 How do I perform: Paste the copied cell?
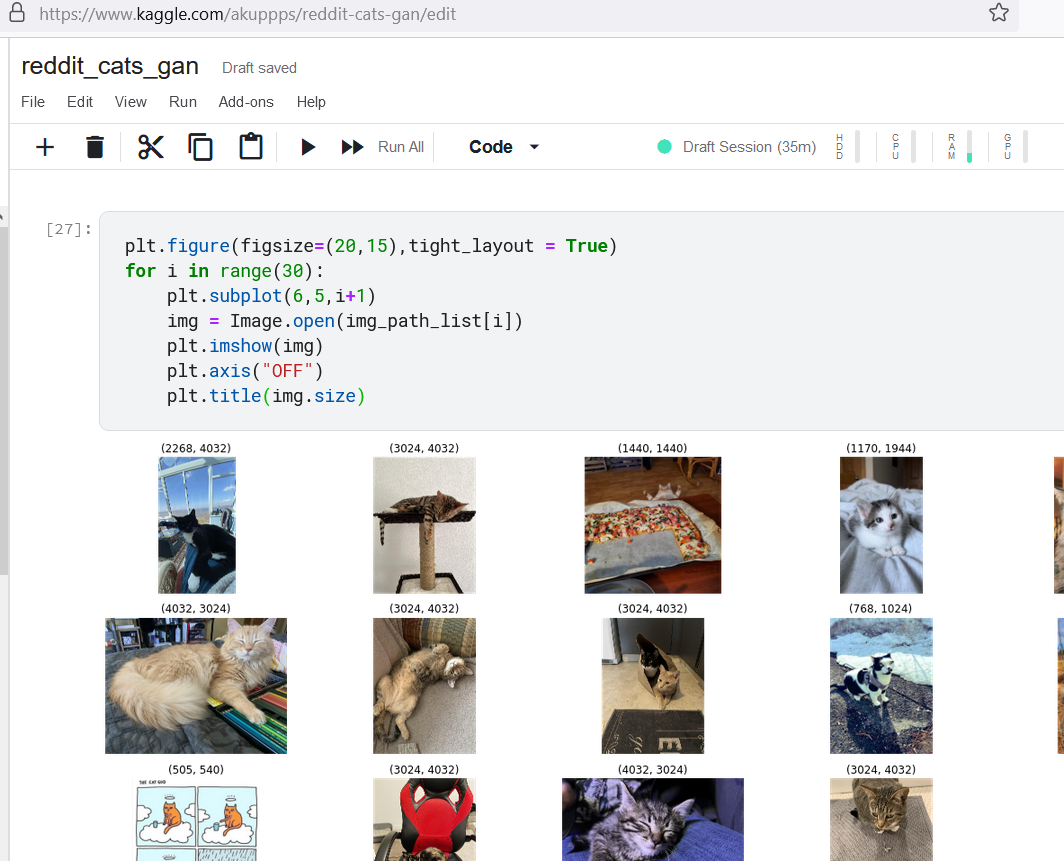250,146
